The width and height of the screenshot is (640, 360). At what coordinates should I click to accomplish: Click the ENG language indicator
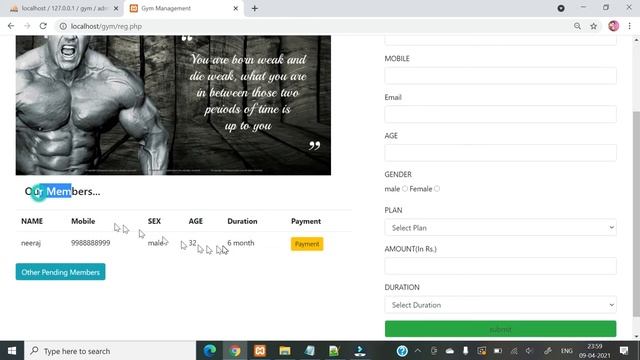(x=567, y=351)
